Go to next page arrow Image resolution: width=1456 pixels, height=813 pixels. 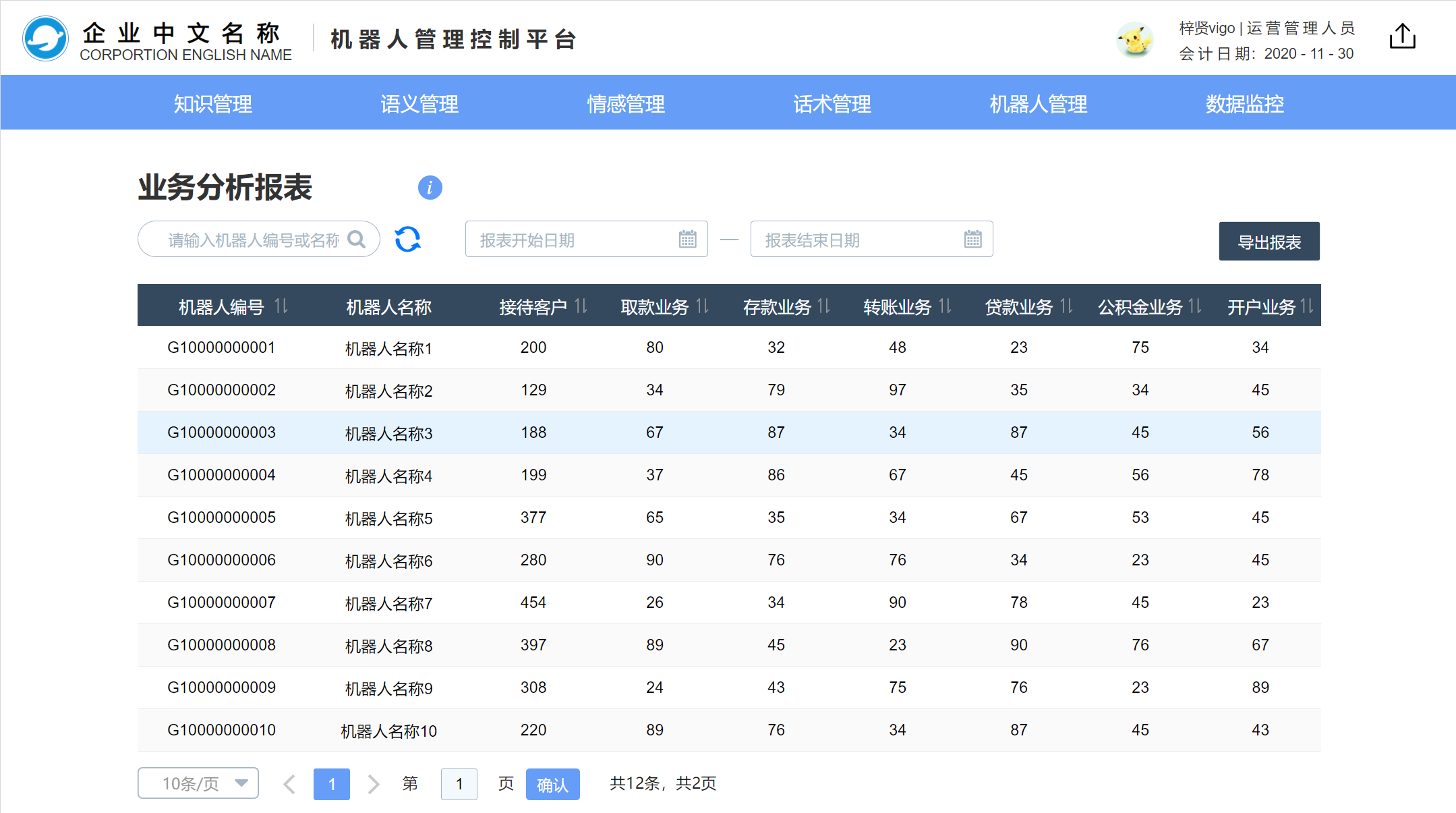click(374, 784)
